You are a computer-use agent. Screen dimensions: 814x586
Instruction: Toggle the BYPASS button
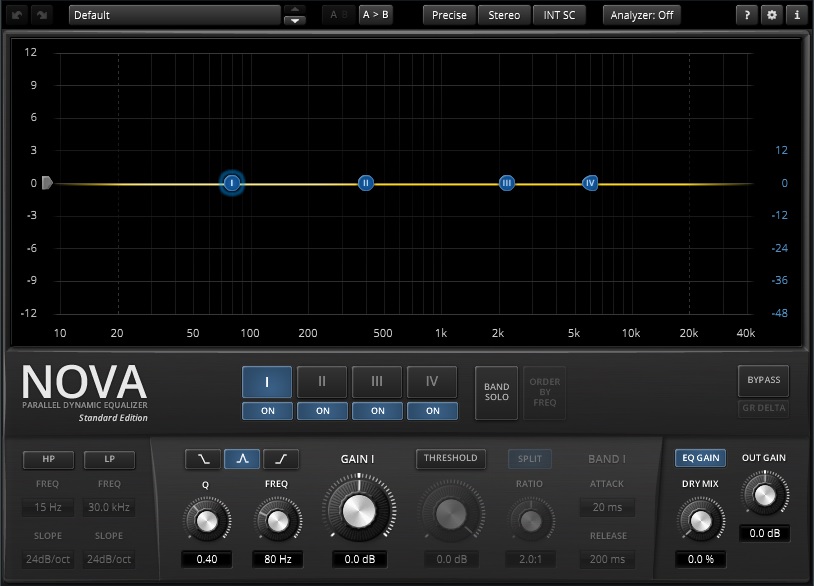(764, 380)
